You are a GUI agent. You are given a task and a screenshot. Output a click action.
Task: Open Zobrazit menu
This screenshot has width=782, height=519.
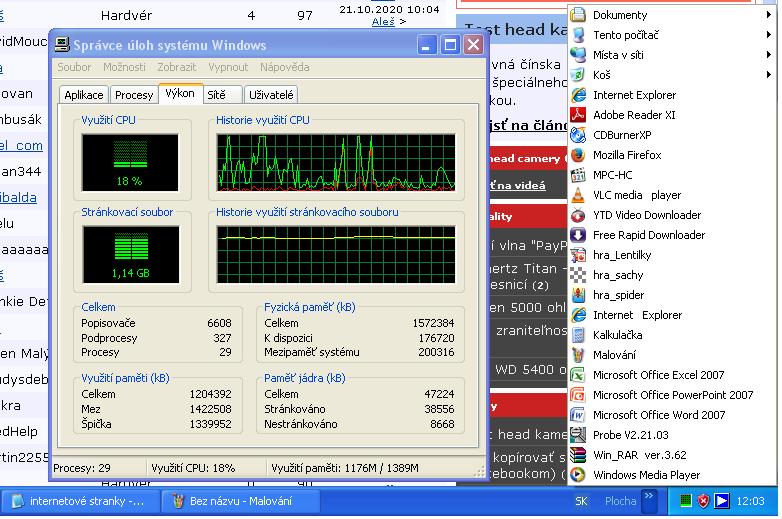click(x=177, y=67)
